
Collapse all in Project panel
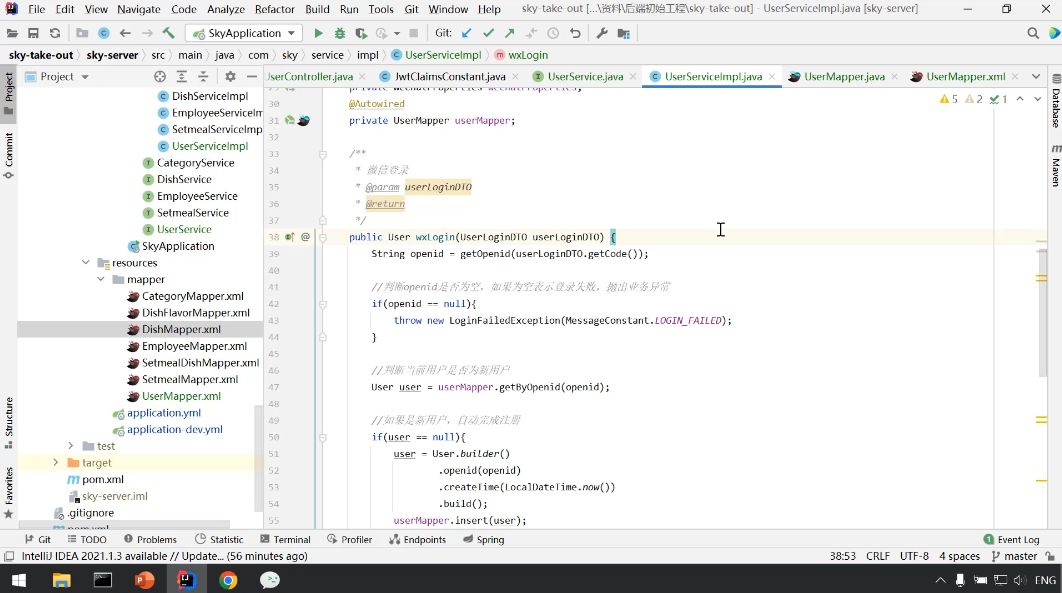pyautogui.click(x=203, y=76)
